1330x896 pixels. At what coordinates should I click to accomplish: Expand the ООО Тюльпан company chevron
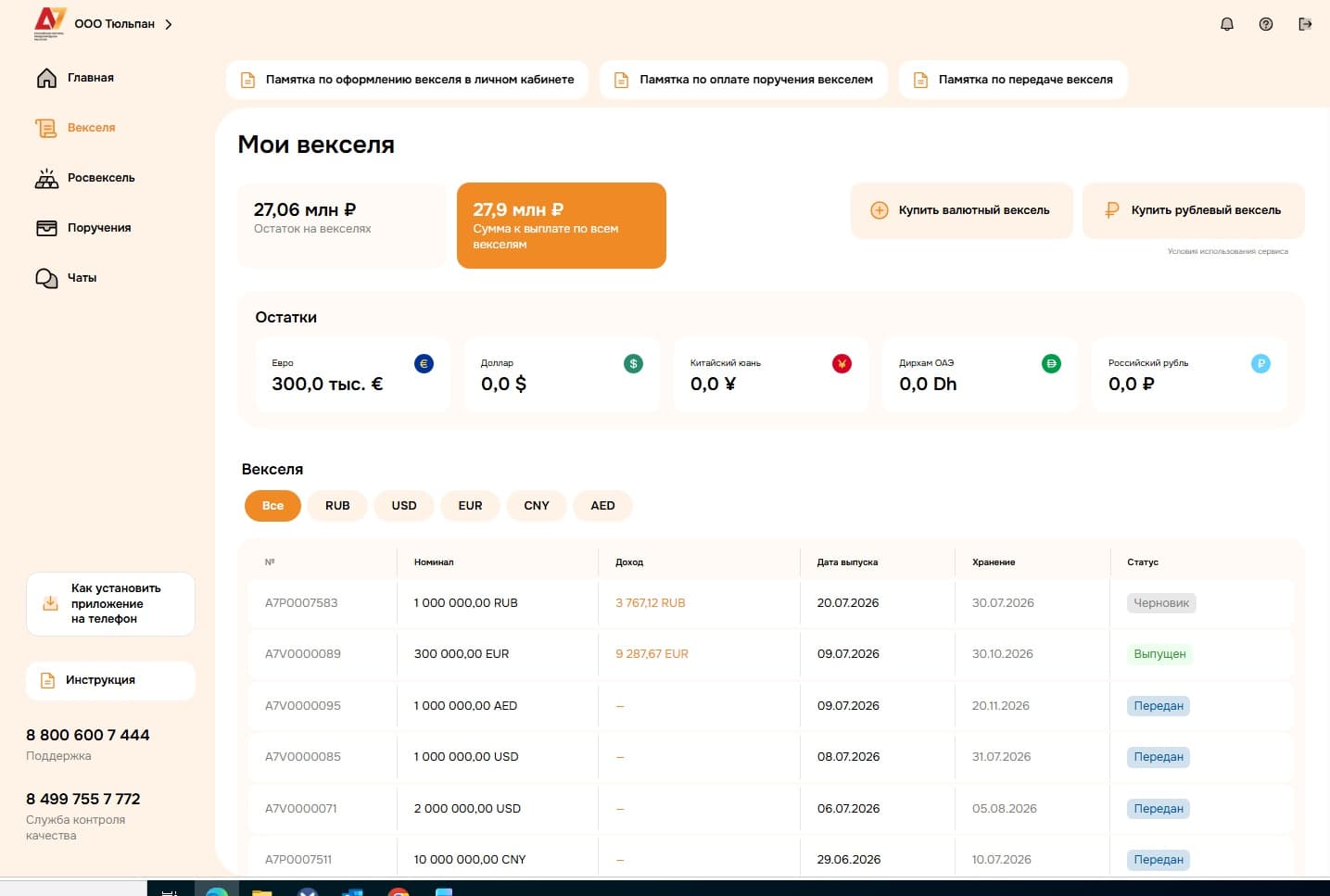point(168,24)
